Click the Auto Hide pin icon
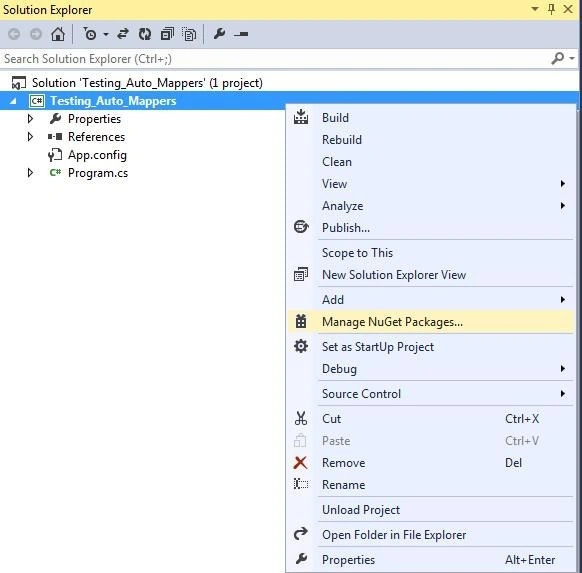The height and width of the screenshot is (573, 582). tap(552, 9)
